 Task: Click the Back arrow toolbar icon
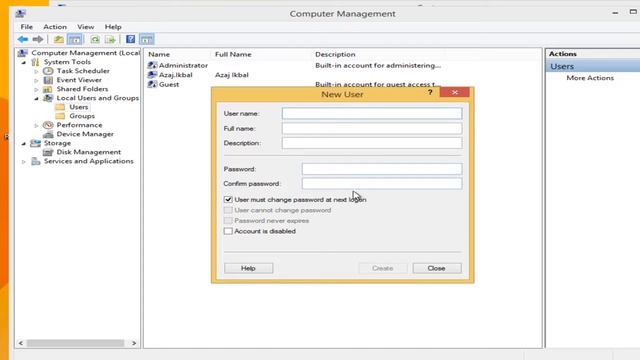tap(22, 39)
